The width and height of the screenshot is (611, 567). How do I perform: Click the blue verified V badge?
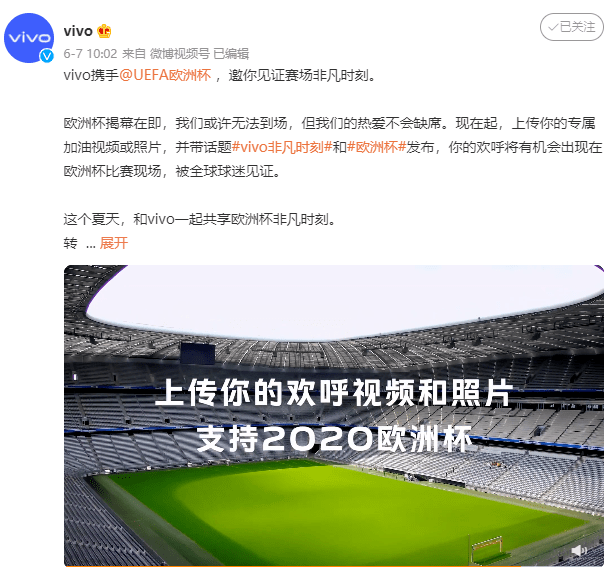pos(47,56)
